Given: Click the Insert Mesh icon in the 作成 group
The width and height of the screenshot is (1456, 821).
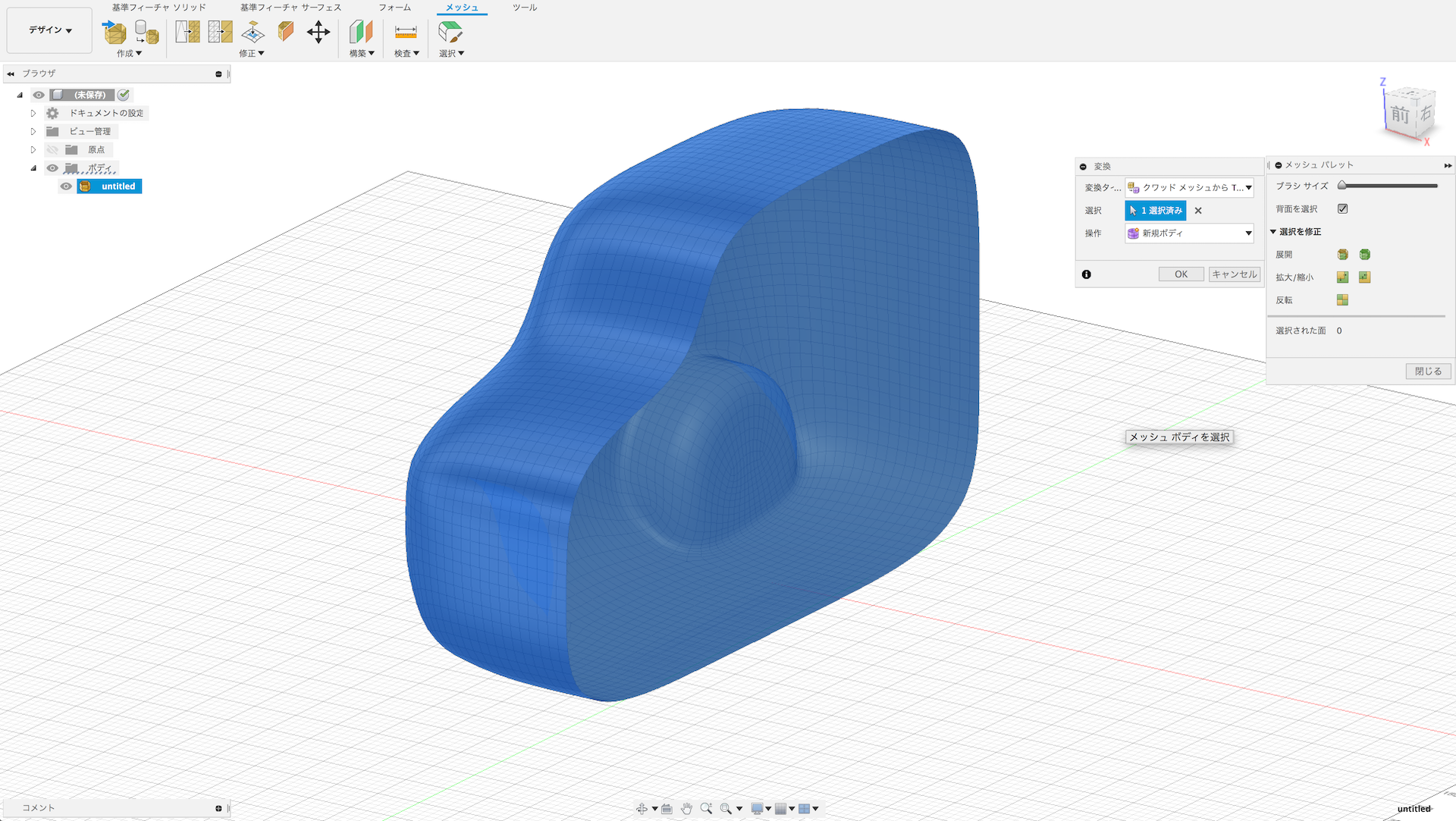Looking at the screenshot, I should coord(115,32).
